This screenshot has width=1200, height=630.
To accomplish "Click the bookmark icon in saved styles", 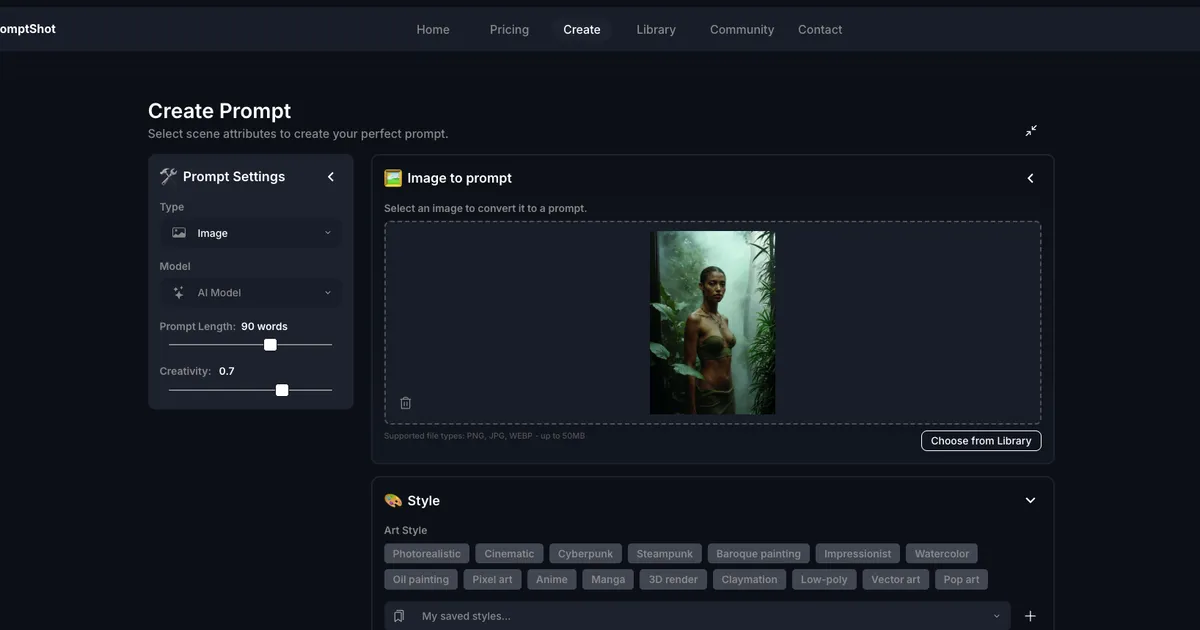I will [x=399, y=616].
